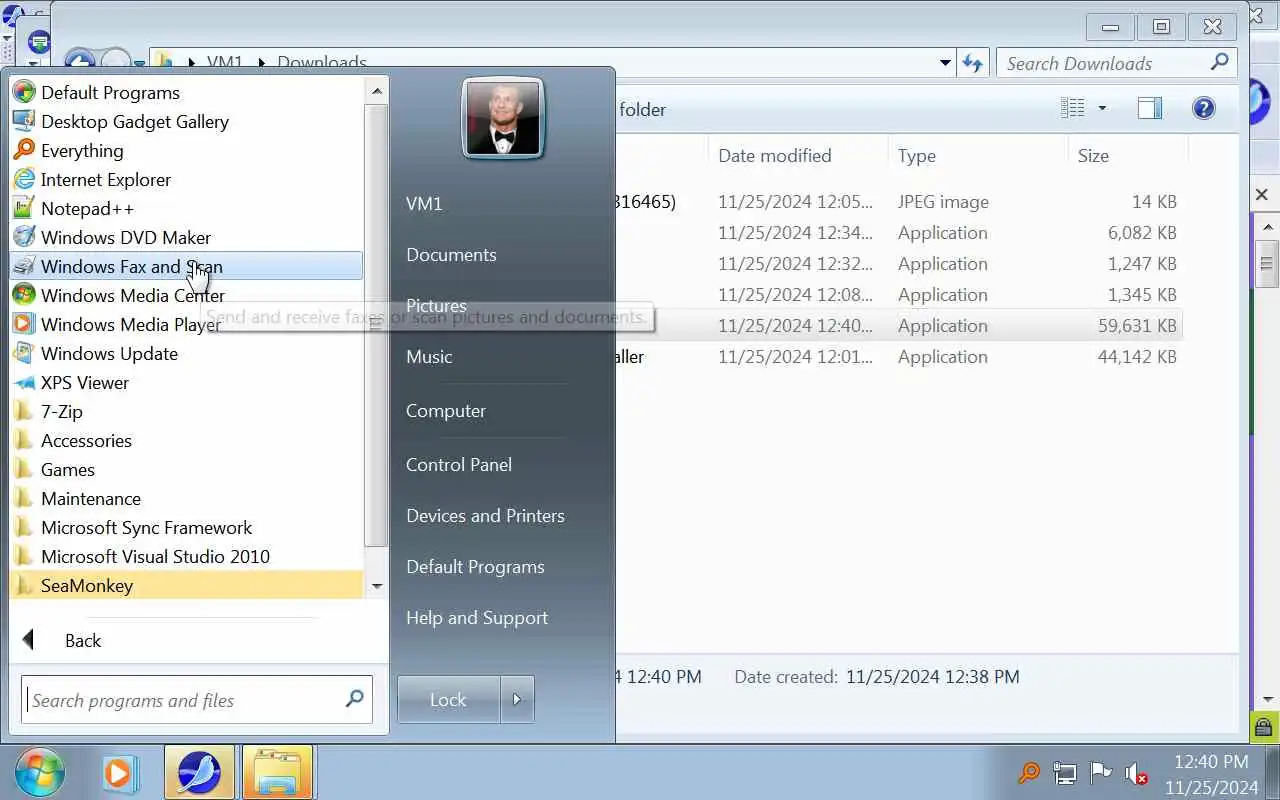Select the 59,631 KB application row

coord(899,325)
